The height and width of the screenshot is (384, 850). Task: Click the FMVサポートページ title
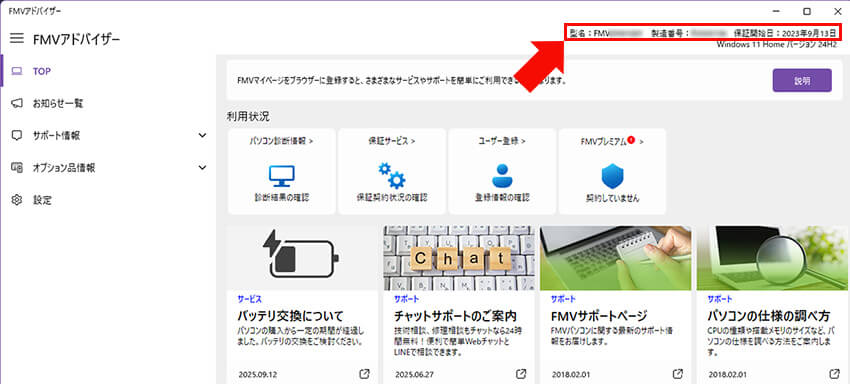point(599,316)
